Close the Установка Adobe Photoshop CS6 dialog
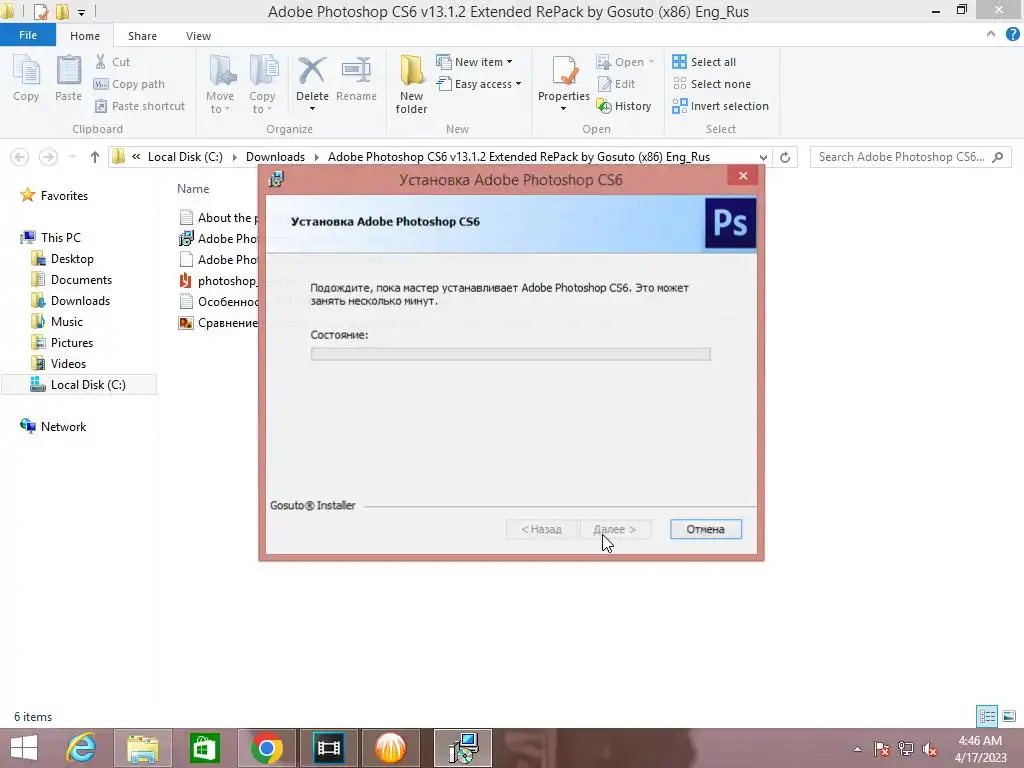The width and height of the screenshot is (1024, 768). click(743, 176)
